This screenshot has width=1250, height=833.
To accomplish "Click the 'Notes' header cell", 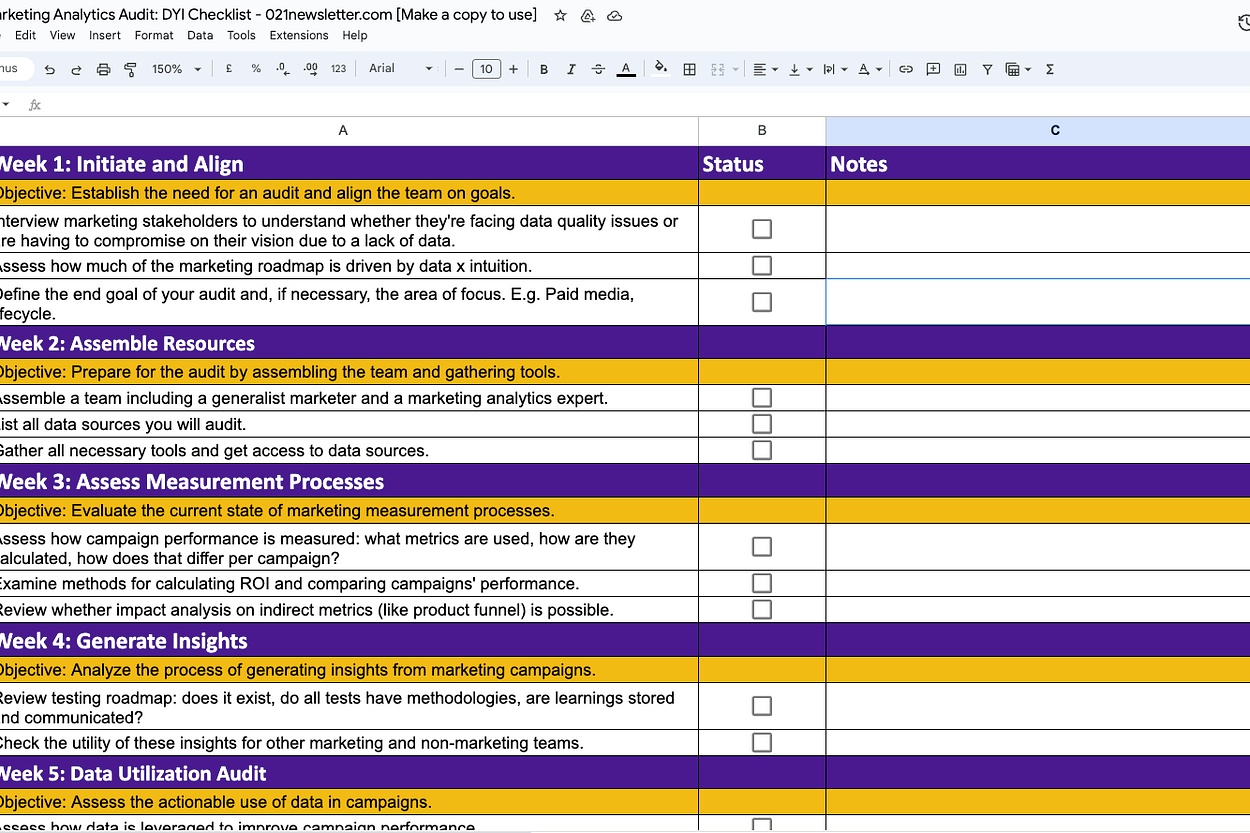I will pos(1038,164).
